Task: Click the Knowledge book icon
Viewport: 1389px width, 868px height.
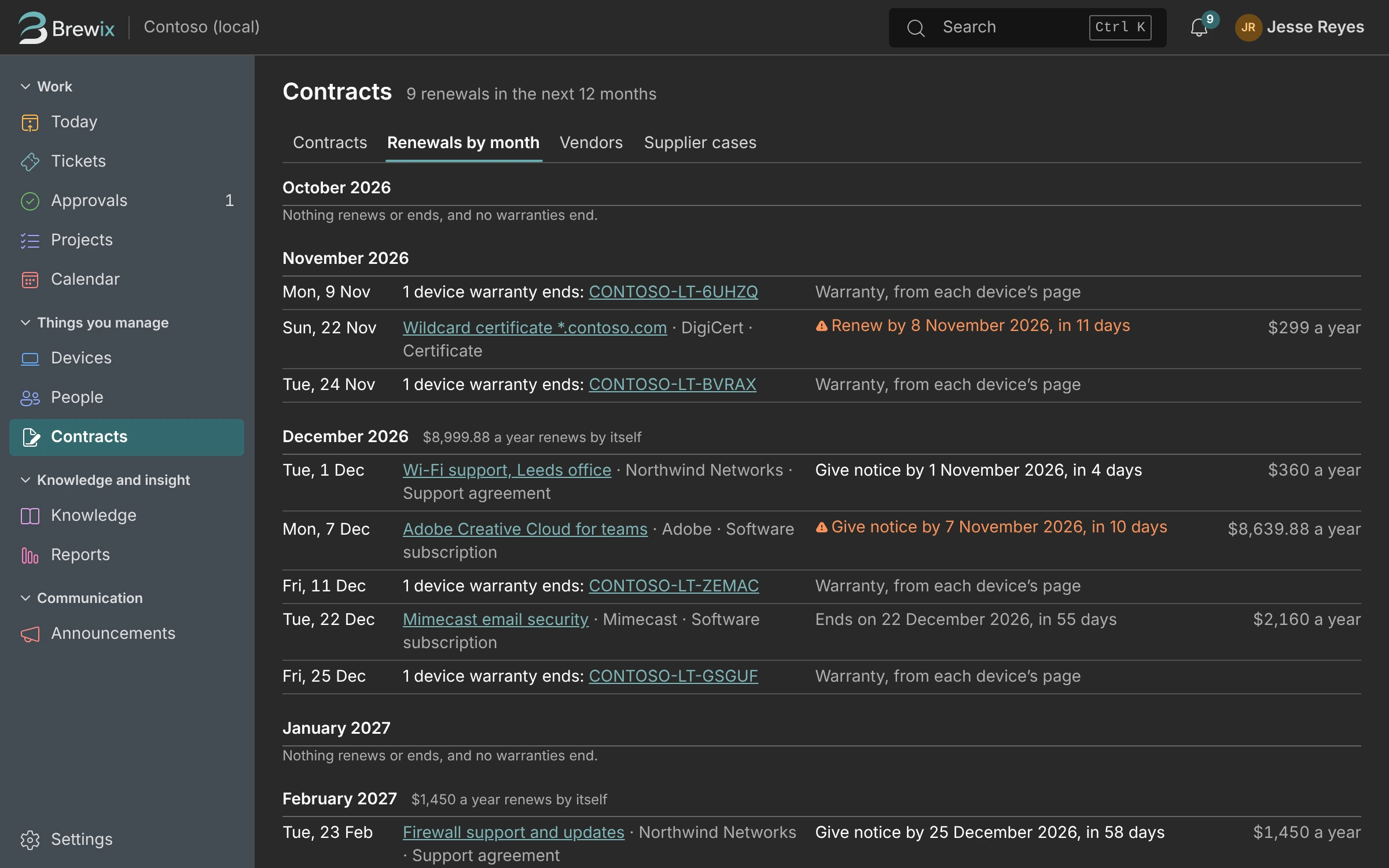Action: 30,516
